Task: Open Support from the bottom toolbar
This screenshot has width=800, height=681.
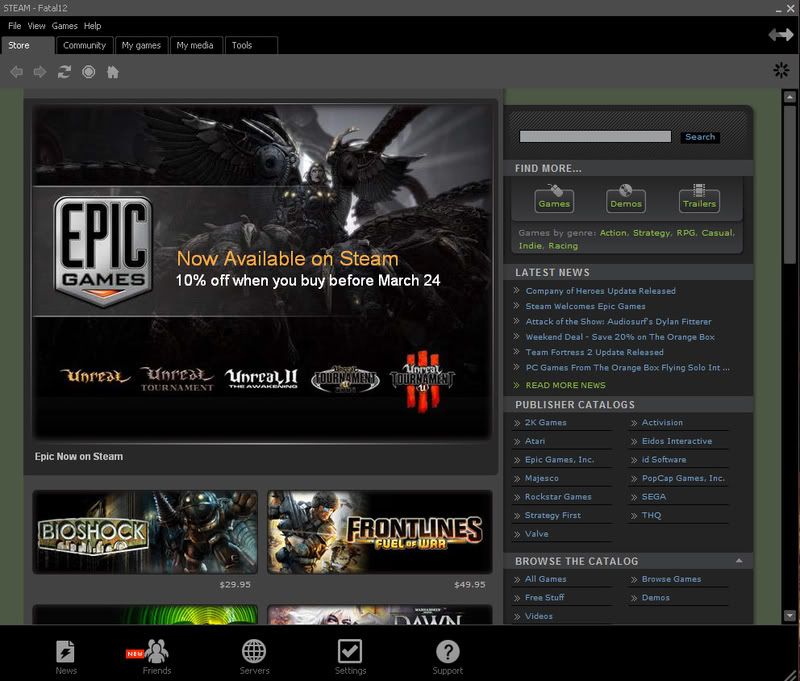Action: click(446, 651)
